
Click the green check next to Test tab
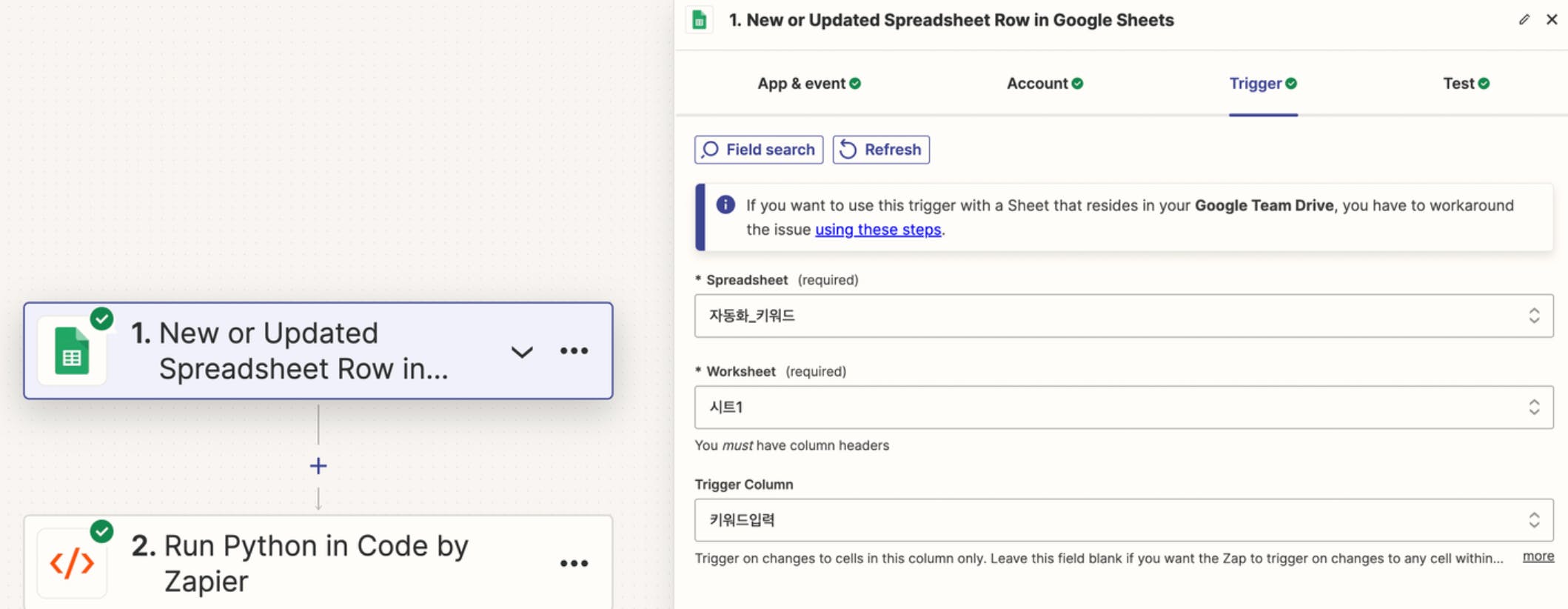1484,84
